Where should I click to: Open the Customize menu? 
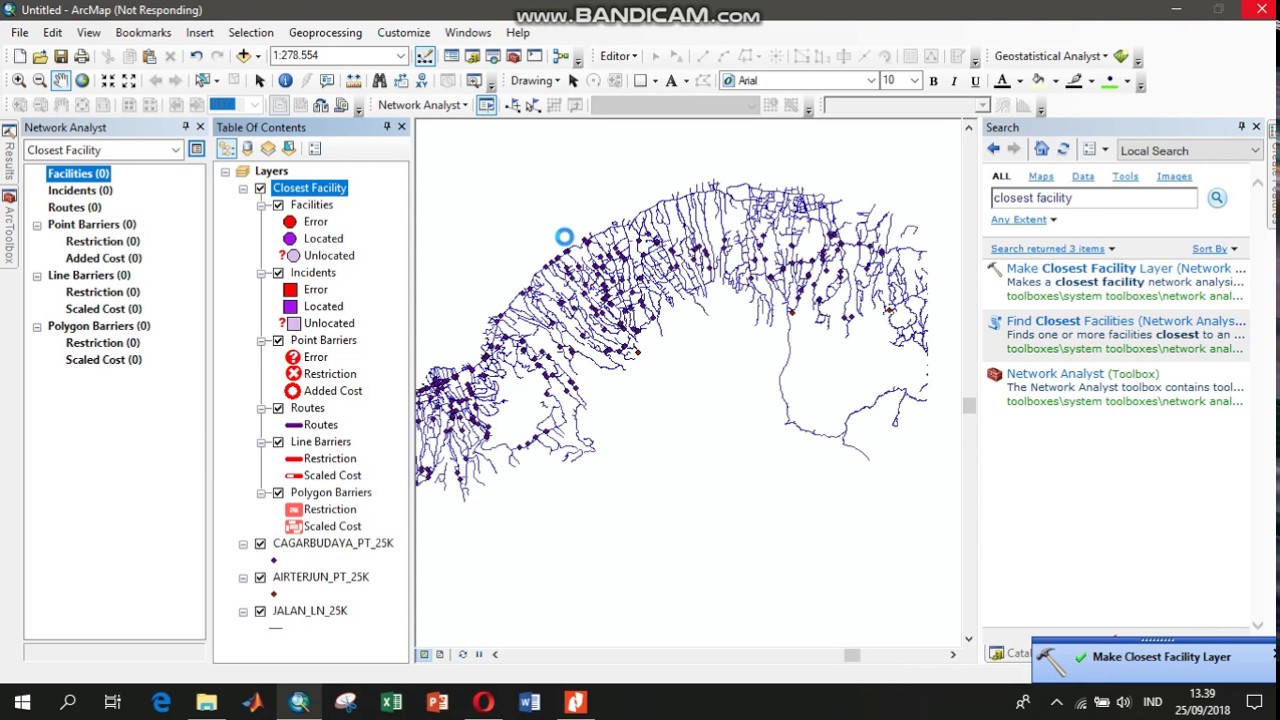coord(403,33)
